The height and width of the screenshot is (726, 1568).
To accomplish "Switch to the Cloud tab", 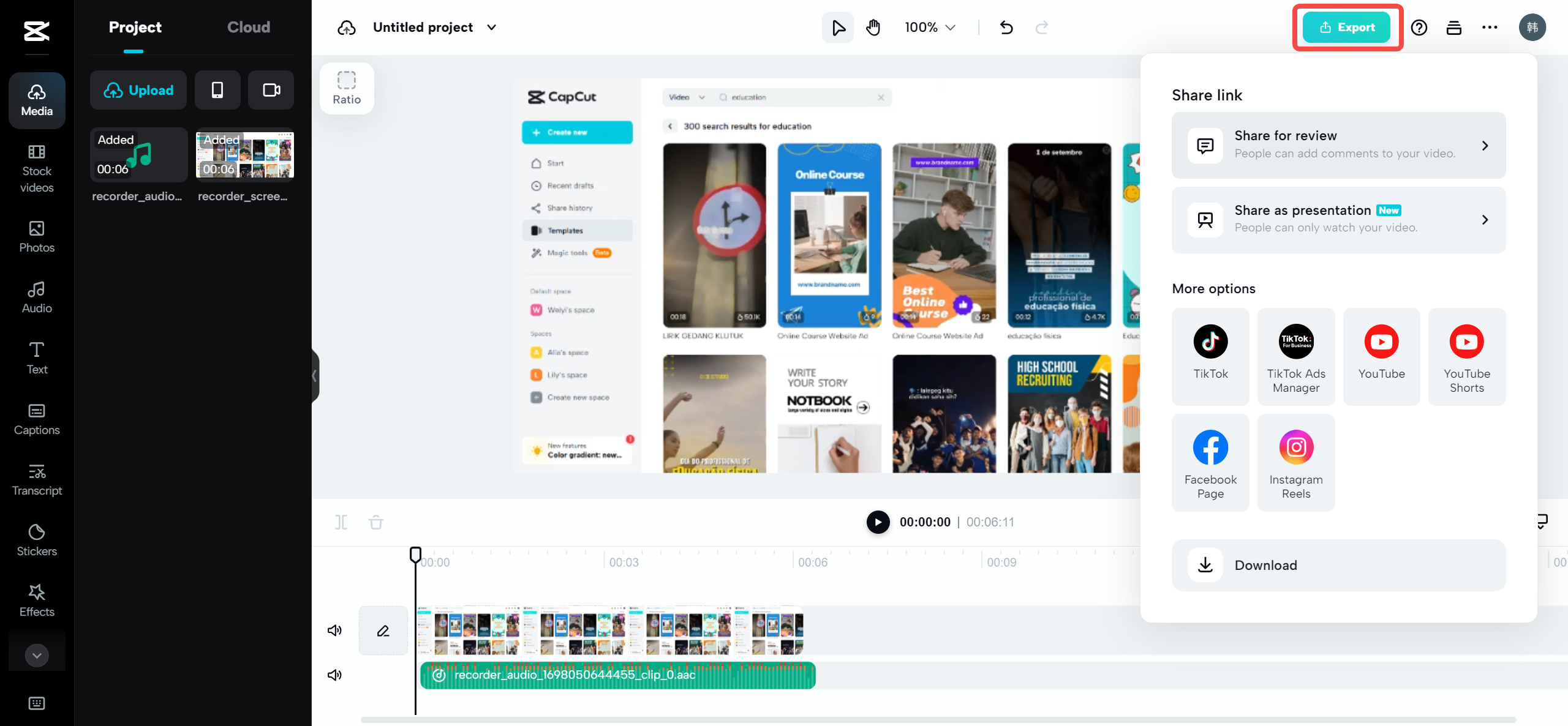I will tap(249, 28).
